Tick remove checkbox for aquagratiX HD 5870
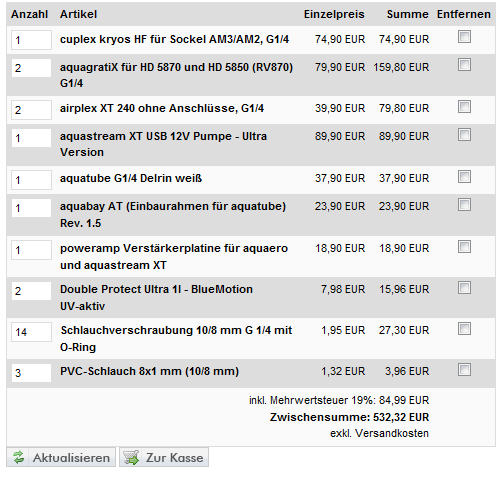This screenshot has width=498, height=484. tap(464, 65)
